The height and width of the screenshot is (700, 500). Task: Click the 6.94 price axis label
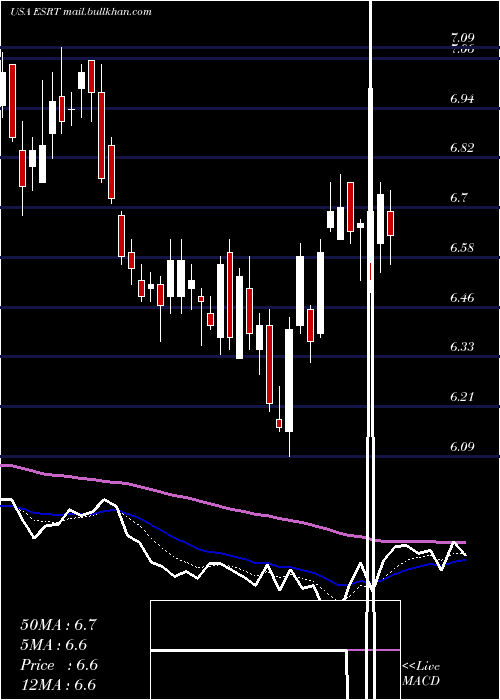click(462, 99)
